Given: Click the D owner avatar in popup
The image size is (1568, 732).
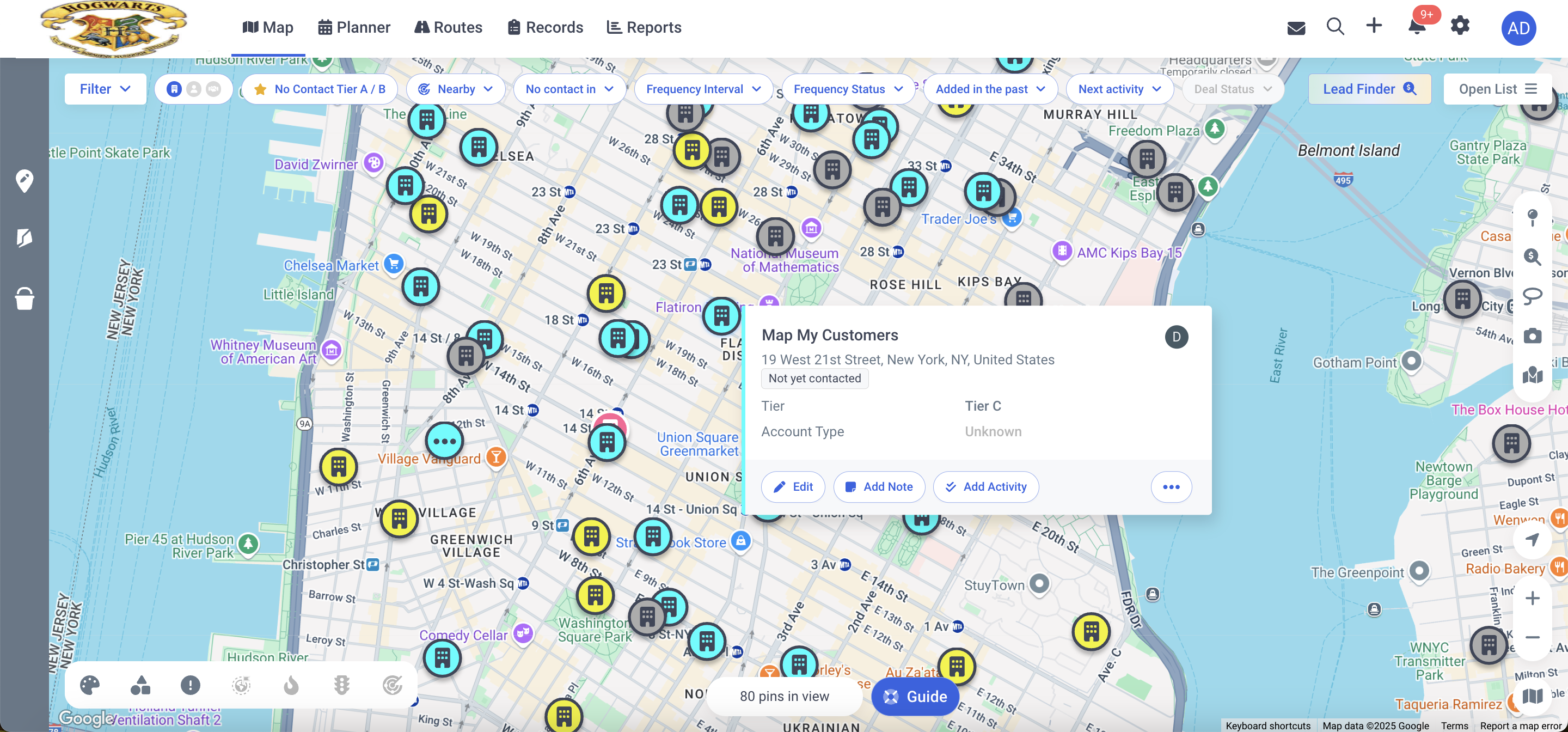Looking at the screenshot, I should pyautogui.click(x=1176, y=337).
